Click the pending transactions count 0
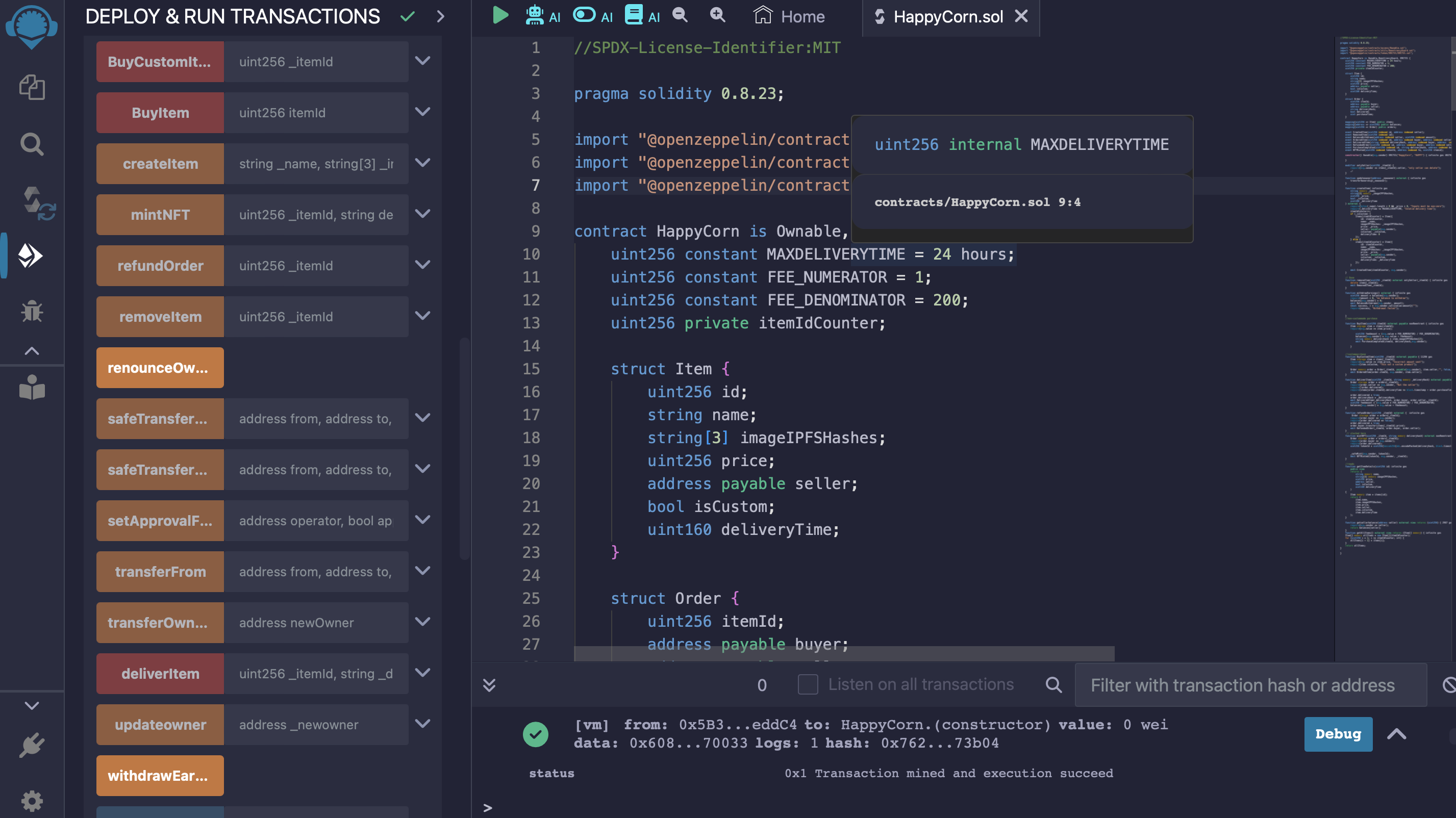The image size is (1456, 818). pos(762,685)
